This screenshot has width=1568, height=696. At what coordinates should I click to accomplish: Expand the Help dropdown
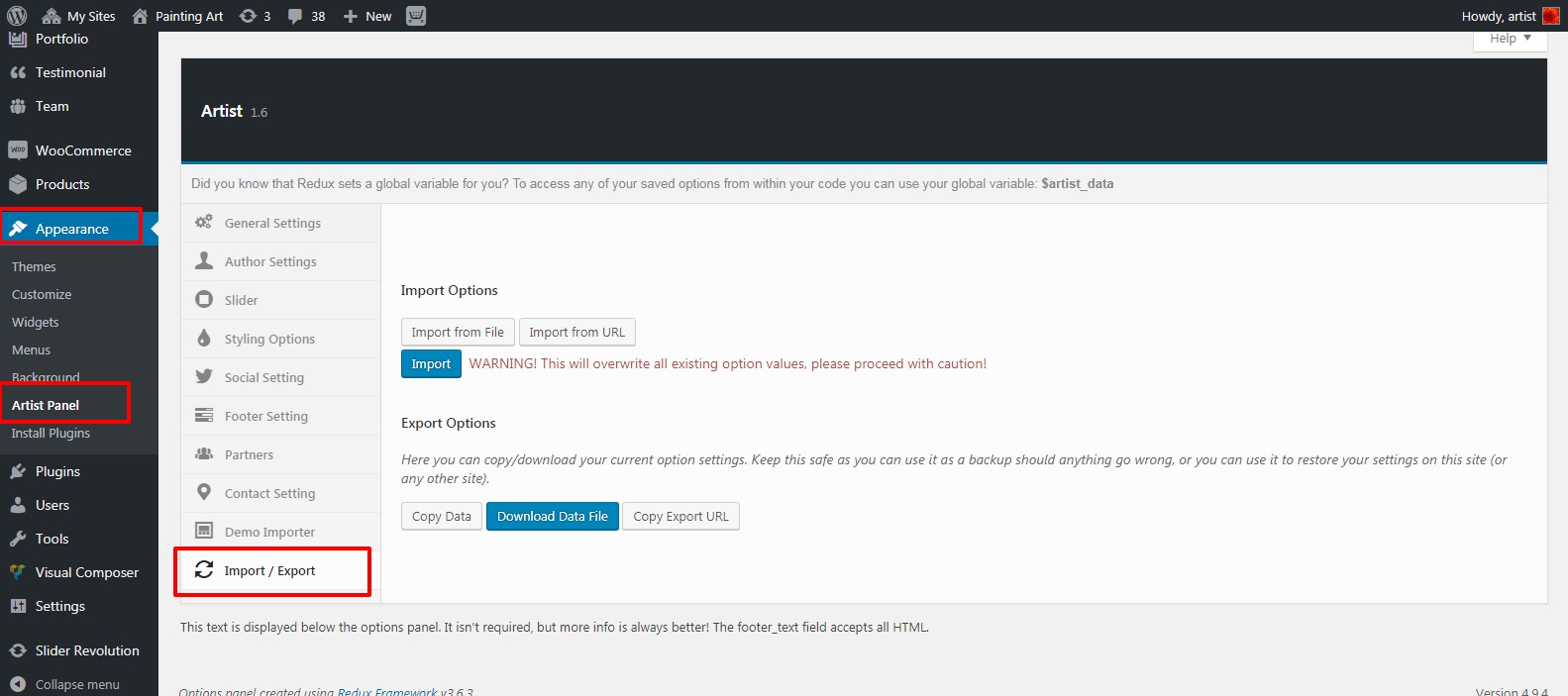pos(1510,39)
